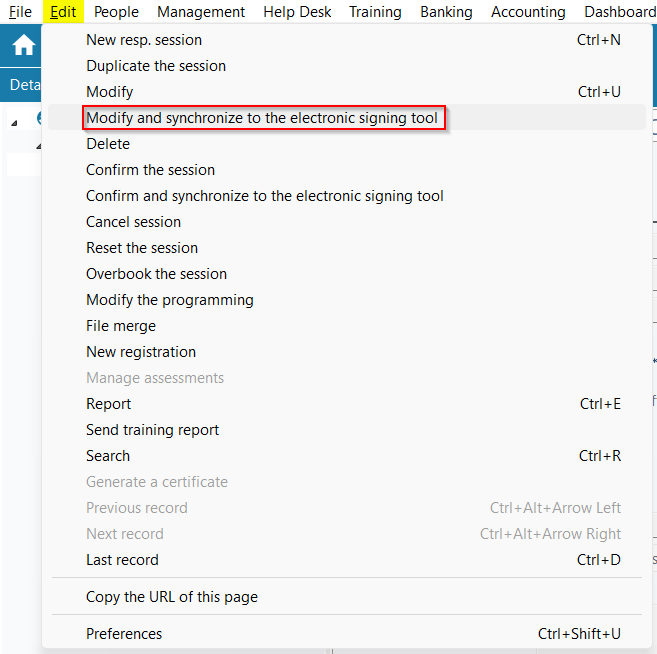The image size is (657, 654).
Task: Select Overbook the session
Action: [x=156, y=274]
